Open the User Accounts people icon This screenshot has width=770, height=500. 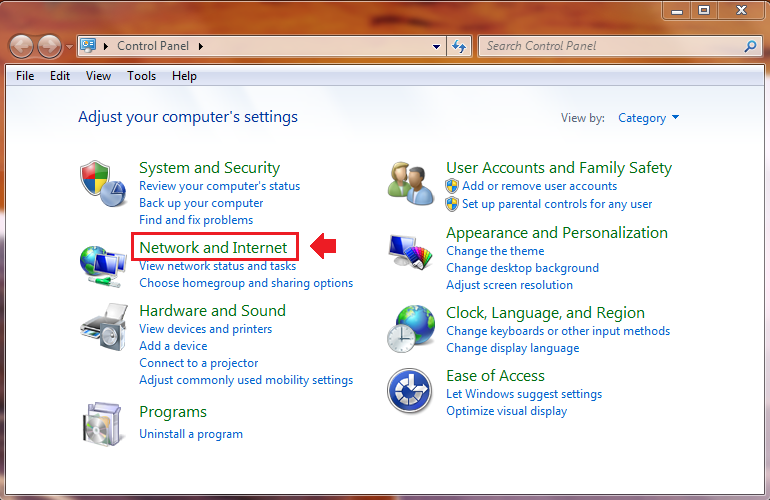click(411, 183)
